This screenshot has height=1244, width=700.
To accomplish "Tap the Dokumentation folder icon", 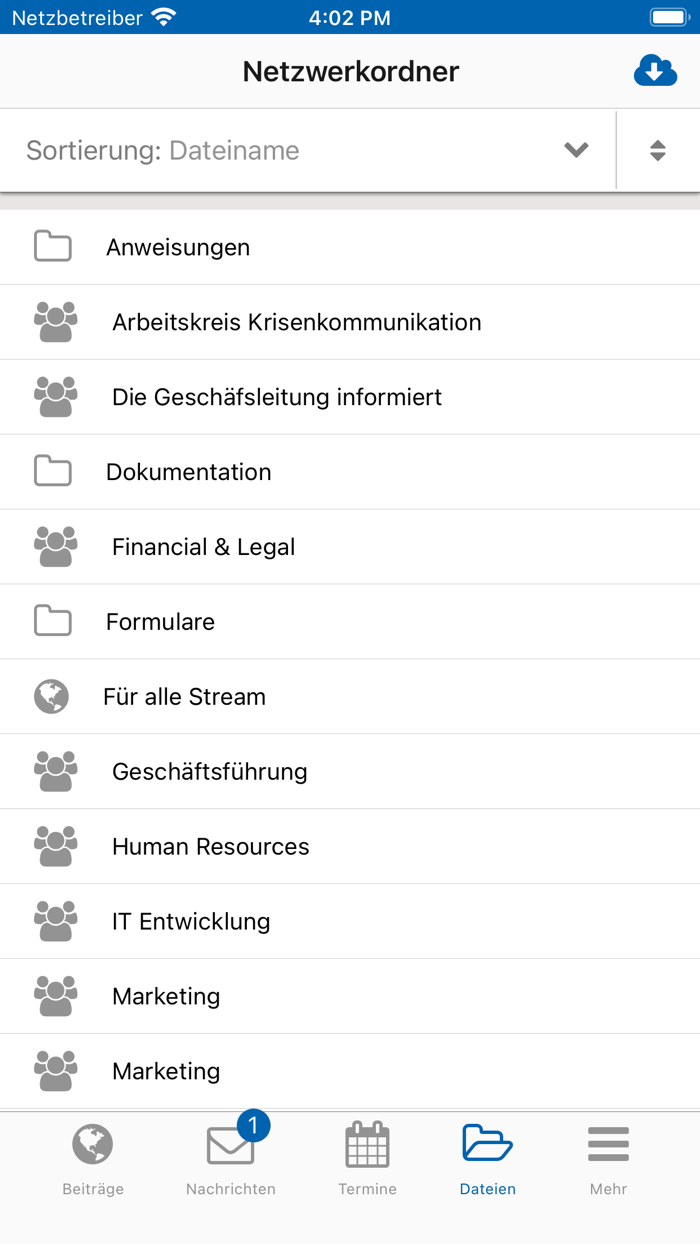I will tap(53, 472).
